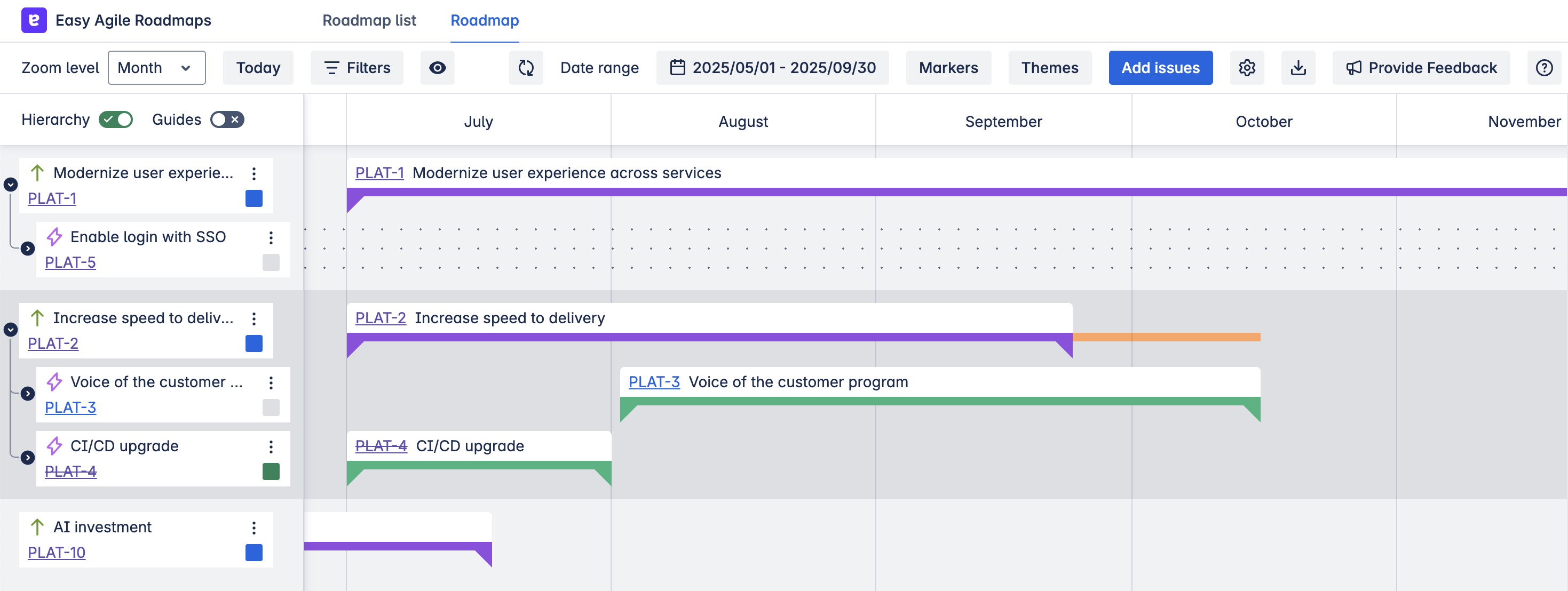
Task: Open the PLAT-10 issue link
Action: (x=57, y=553)
